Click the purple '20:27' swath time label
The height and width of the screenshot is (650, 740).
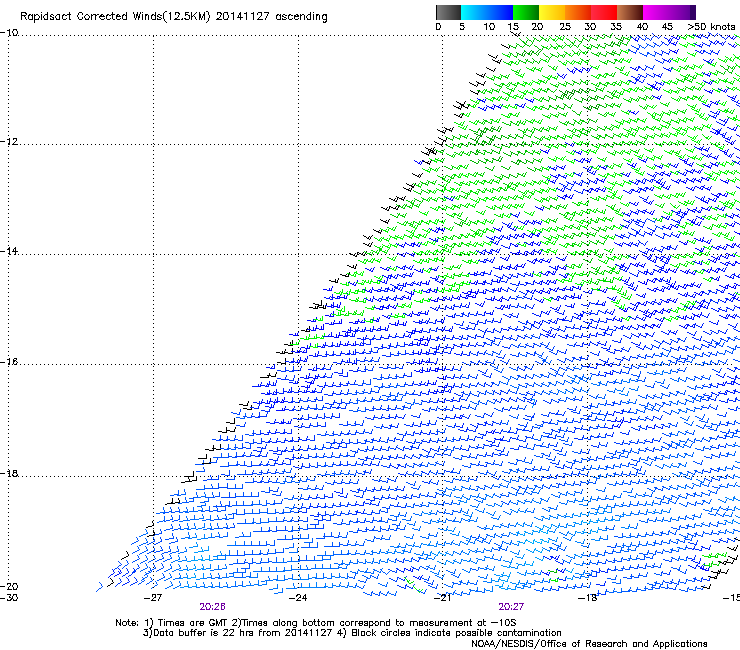coord(511,607)
